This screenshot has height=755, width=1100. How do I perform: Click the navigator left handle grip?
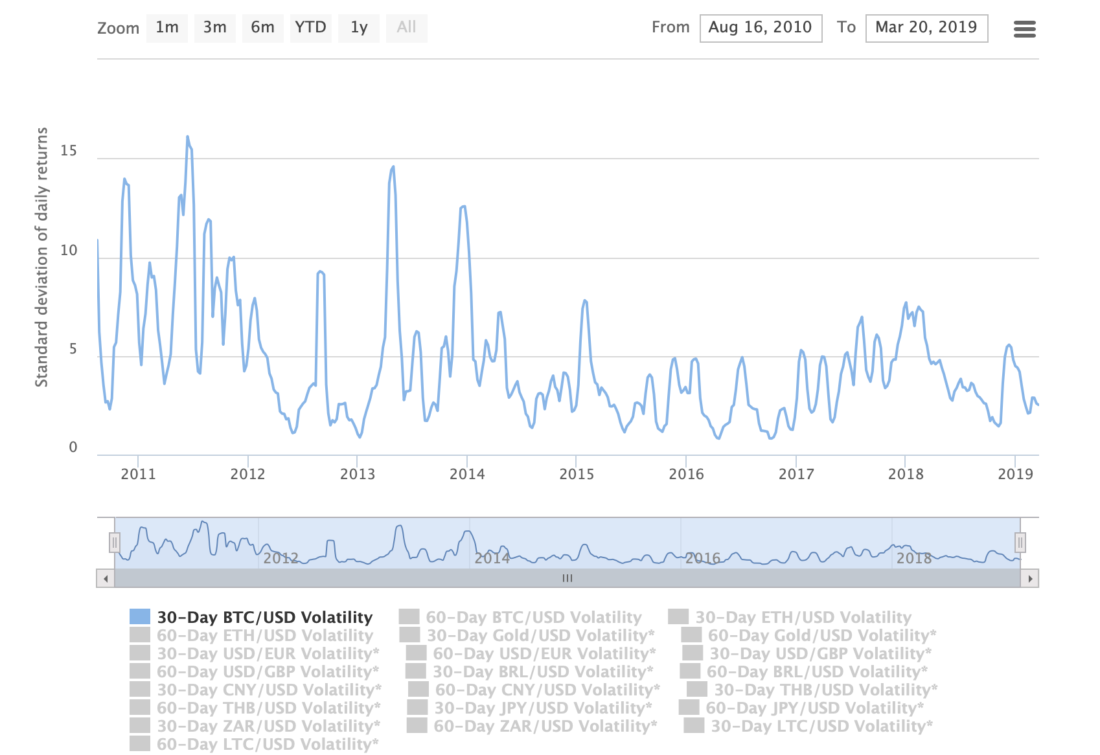pos(114,542)
